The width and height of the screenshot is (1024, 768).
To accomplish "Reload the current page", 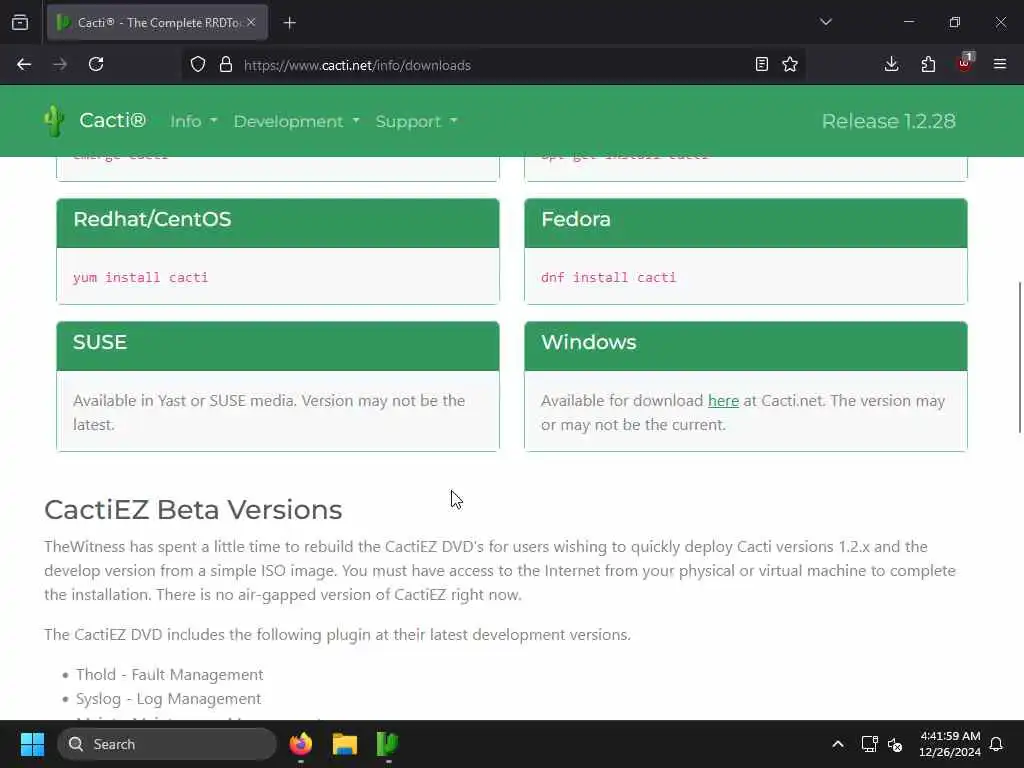I will 96,65.
